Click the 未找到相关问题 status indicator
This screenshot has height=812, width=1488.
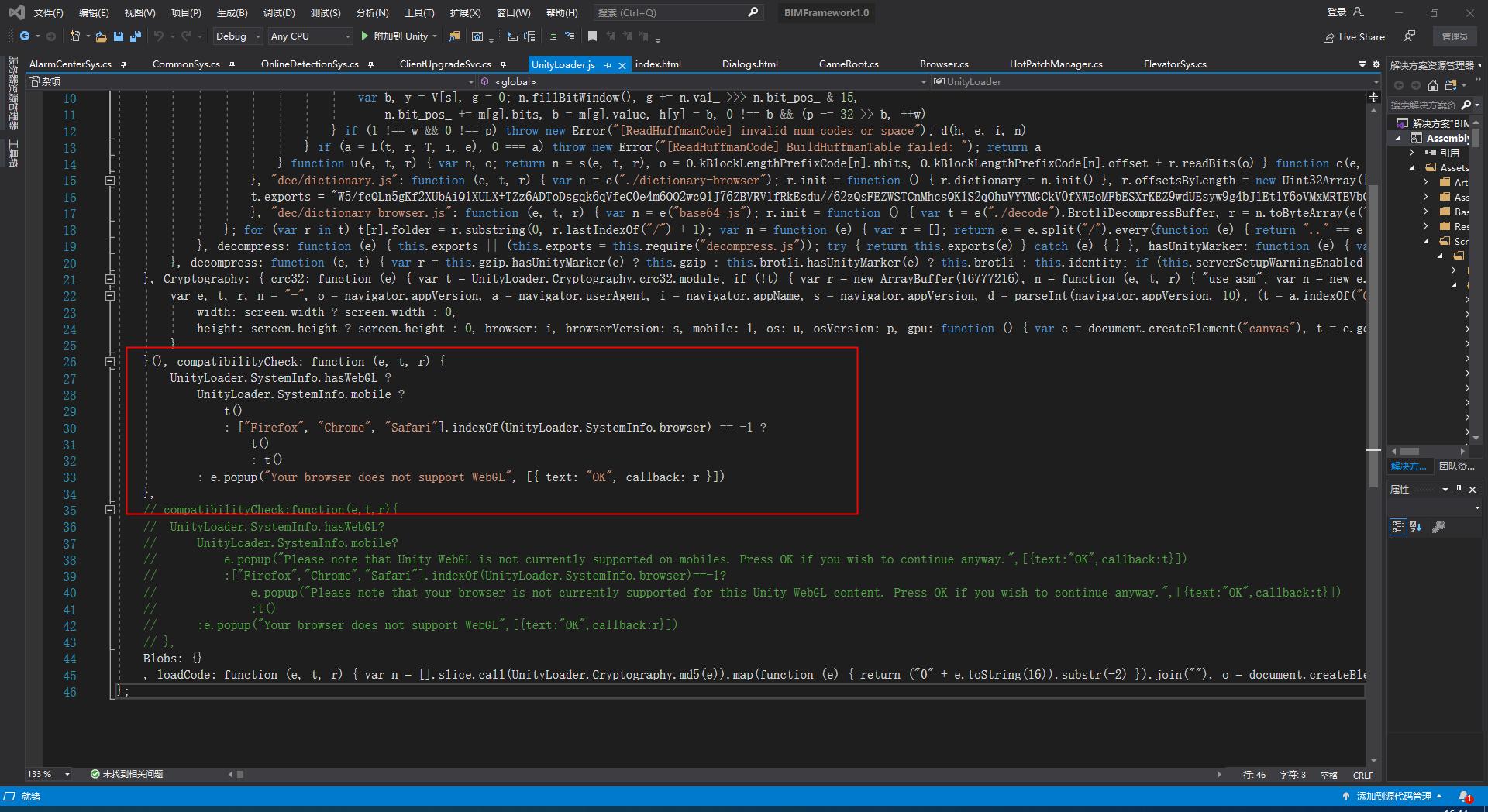click(126, 774)
